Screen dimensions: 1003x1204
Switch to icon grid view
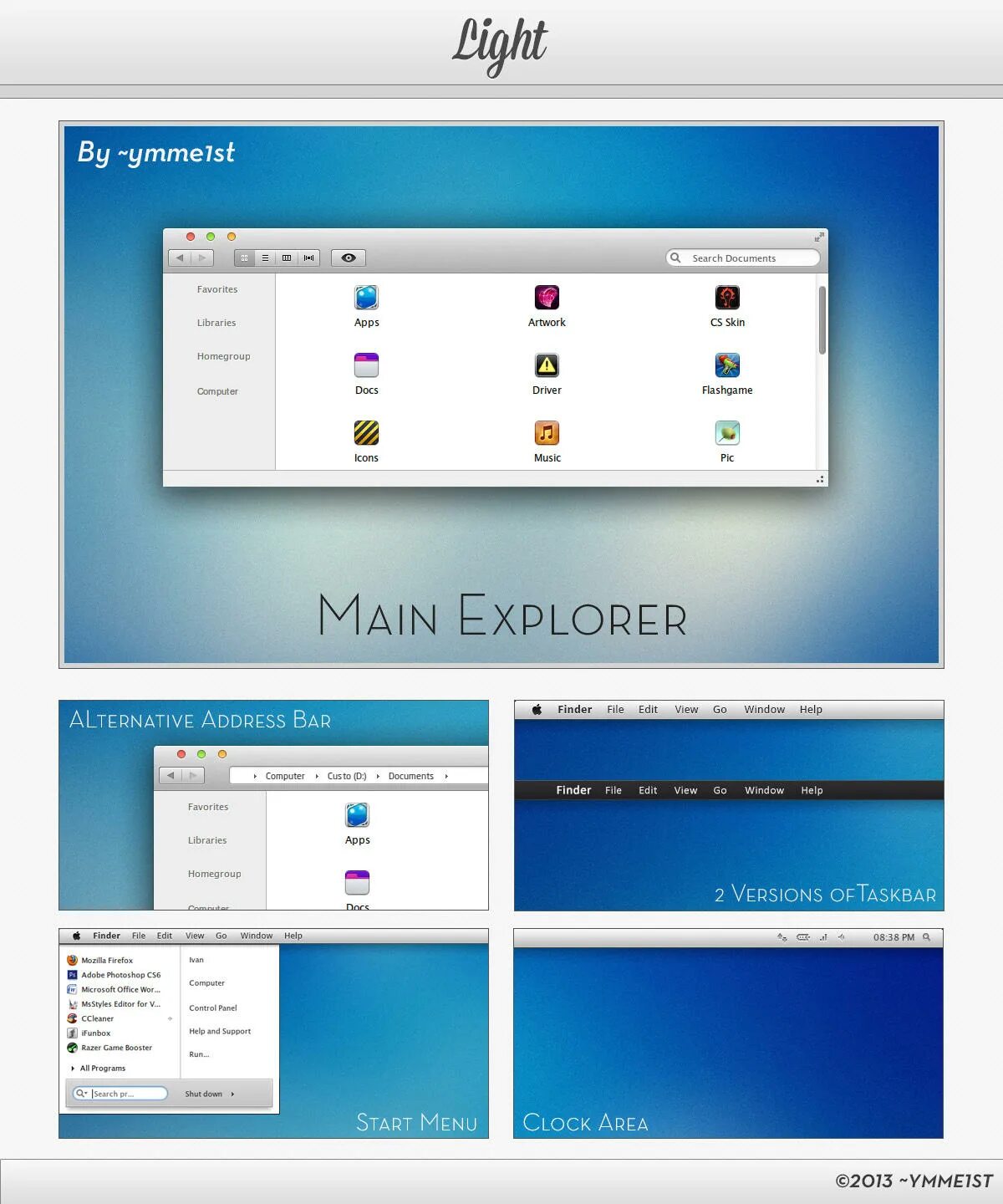(244, 258)
